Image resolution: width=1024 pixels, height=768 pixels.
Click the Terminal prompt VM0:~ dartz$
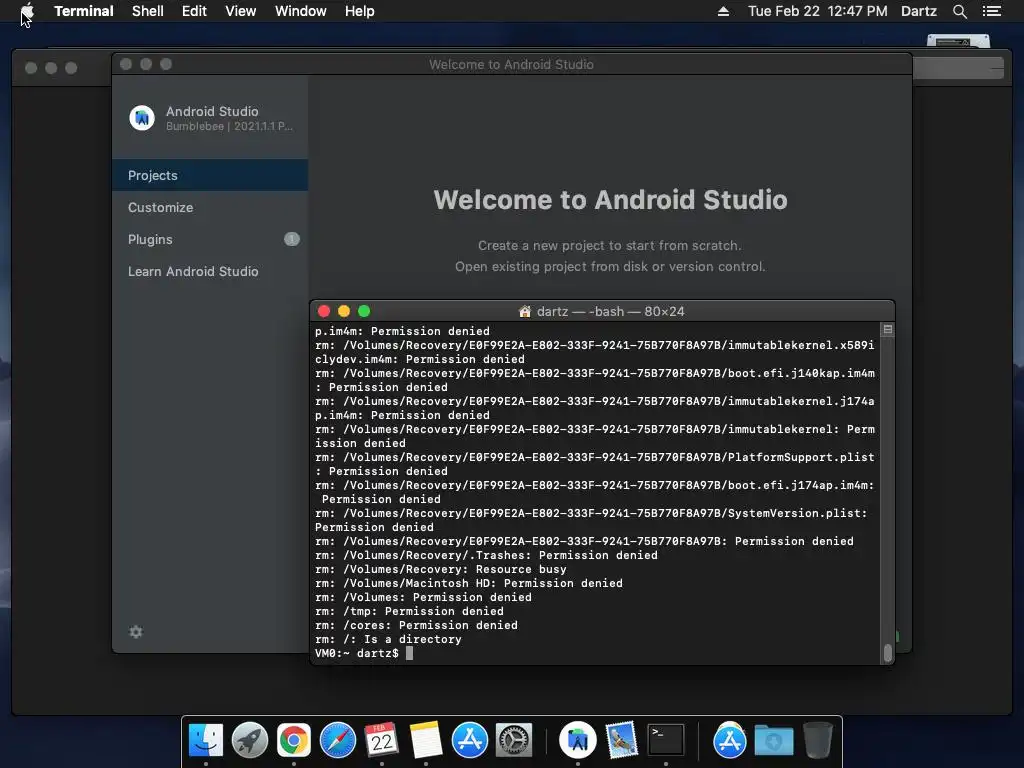click(x=357, y=653)
